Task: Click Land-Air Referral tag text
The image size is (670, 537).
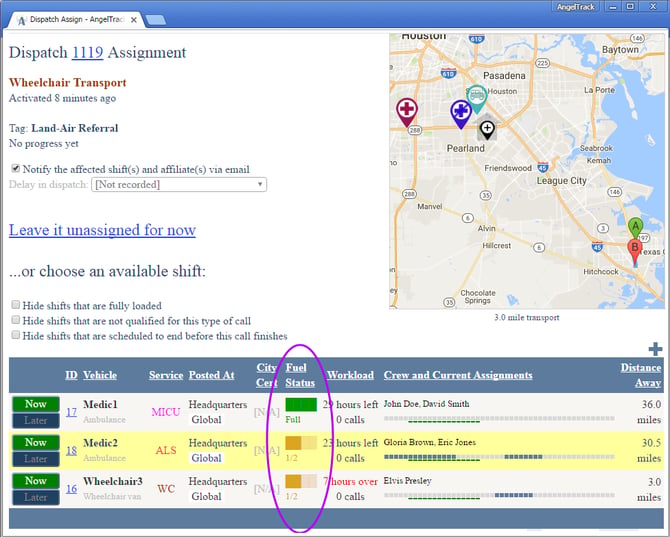Action: point(75,128)
